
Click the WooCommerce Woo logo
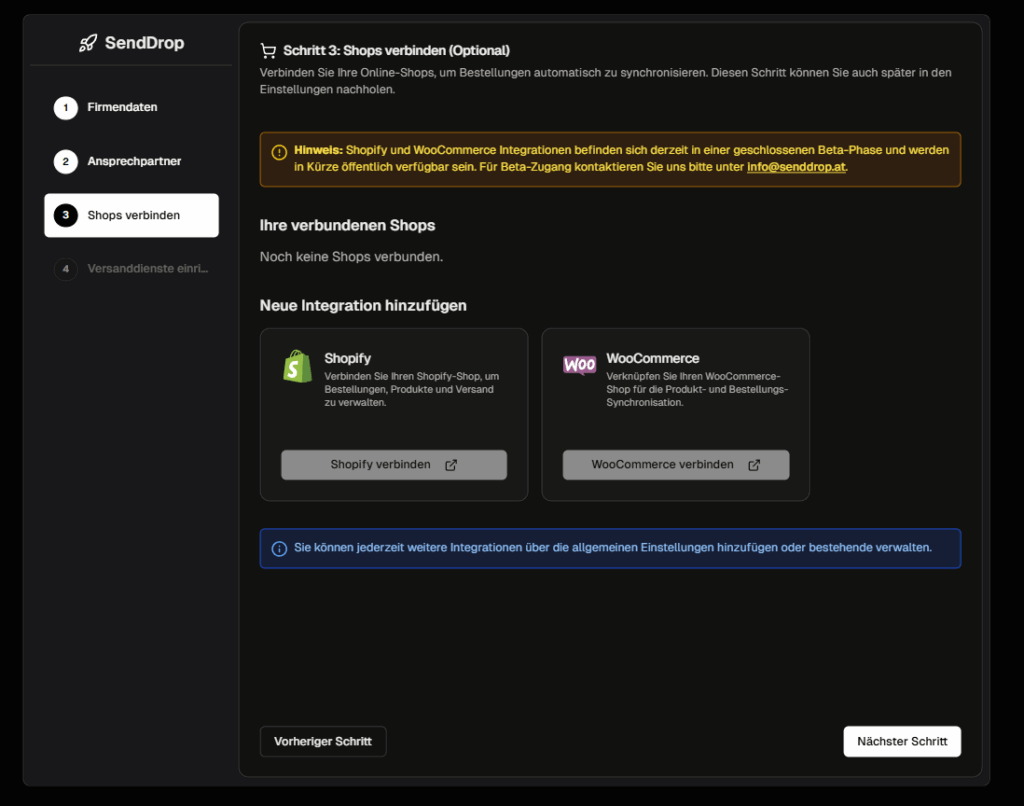tap(579, 364)
